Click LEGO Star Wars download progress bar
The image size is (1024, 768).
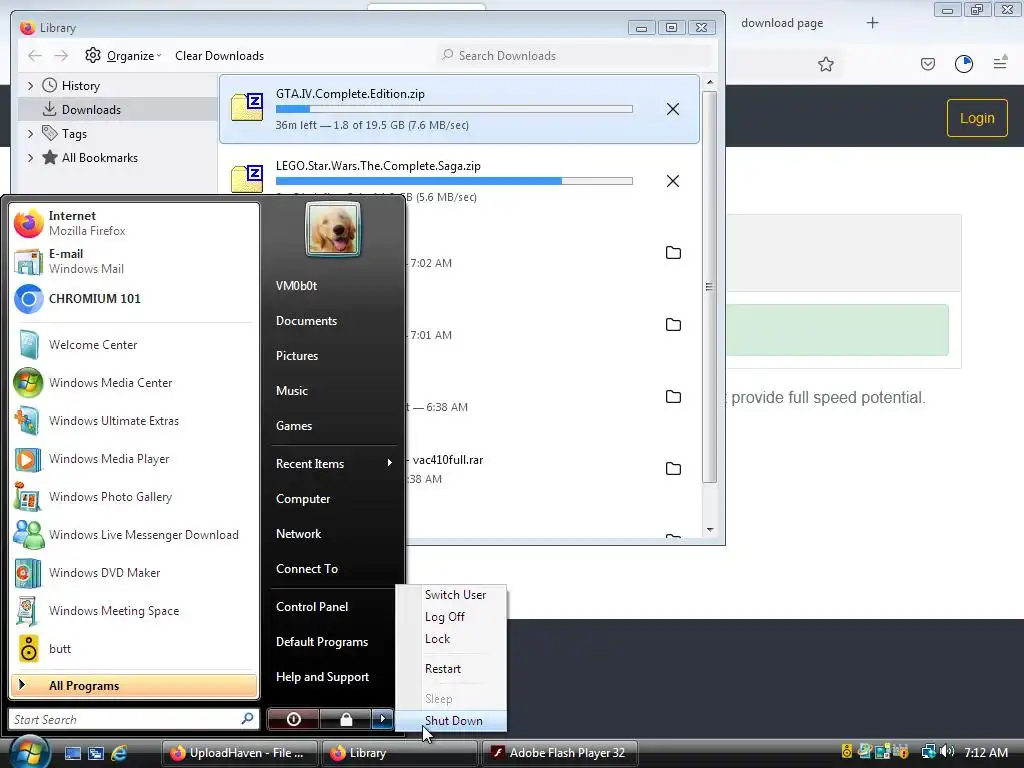(x=454, y=181)
